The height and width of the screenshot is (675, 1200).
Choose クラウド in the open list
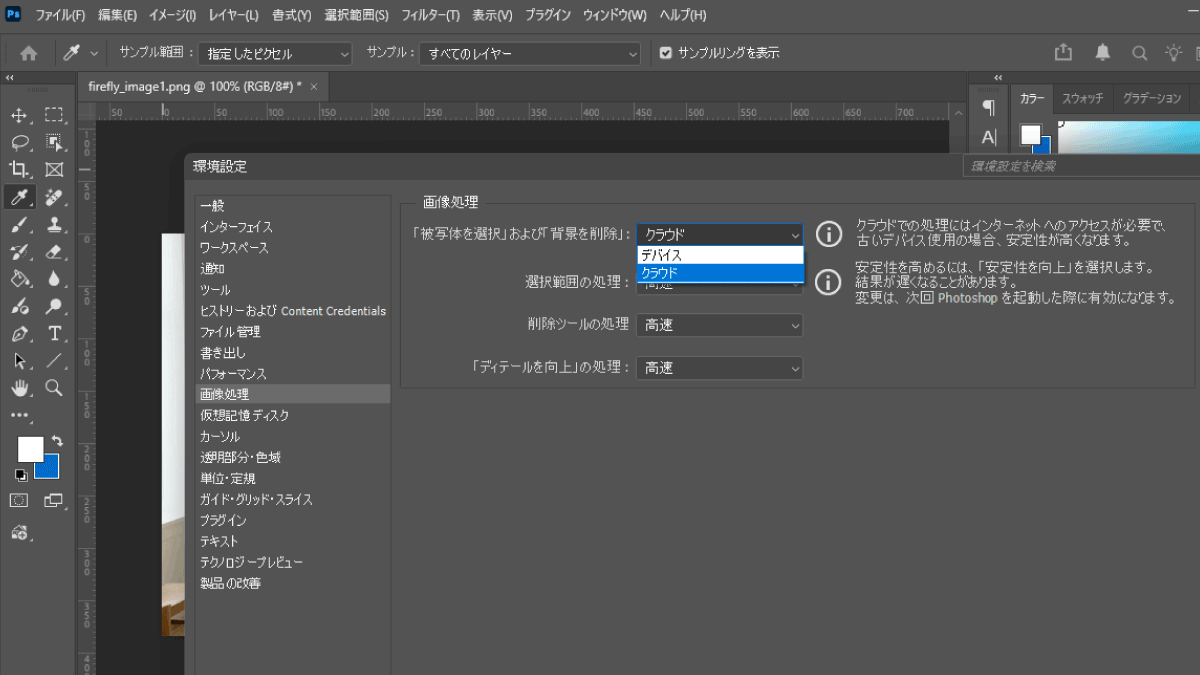click(720, 272)
